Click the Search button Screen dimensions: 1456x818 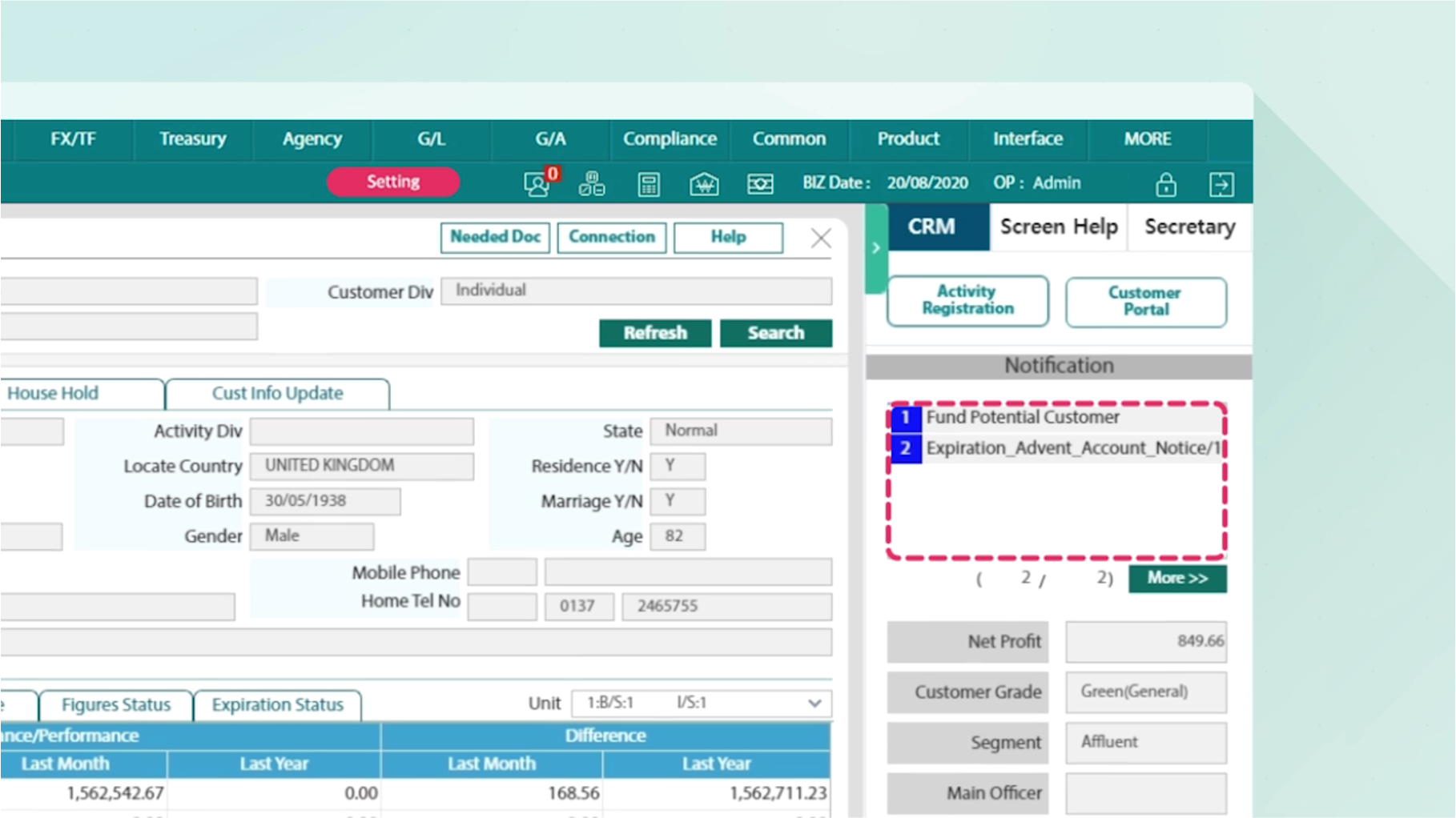click(776, 333)
